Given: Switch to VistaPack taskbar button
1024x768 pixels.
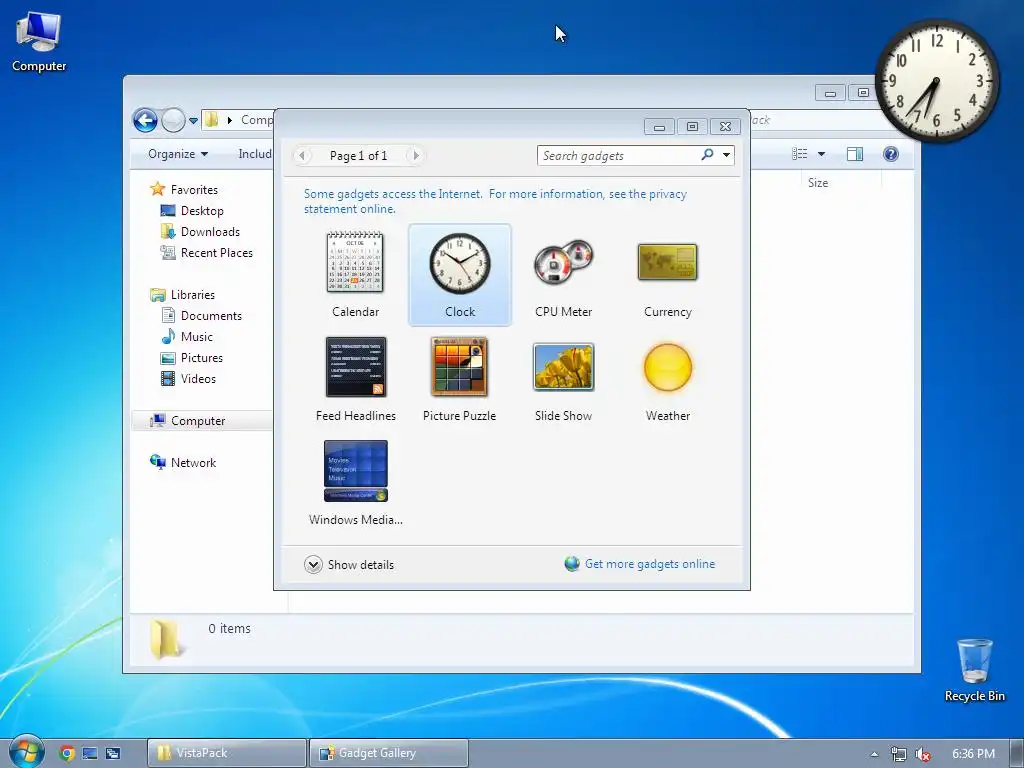Looking at the screenshot, I should [227, 753].
